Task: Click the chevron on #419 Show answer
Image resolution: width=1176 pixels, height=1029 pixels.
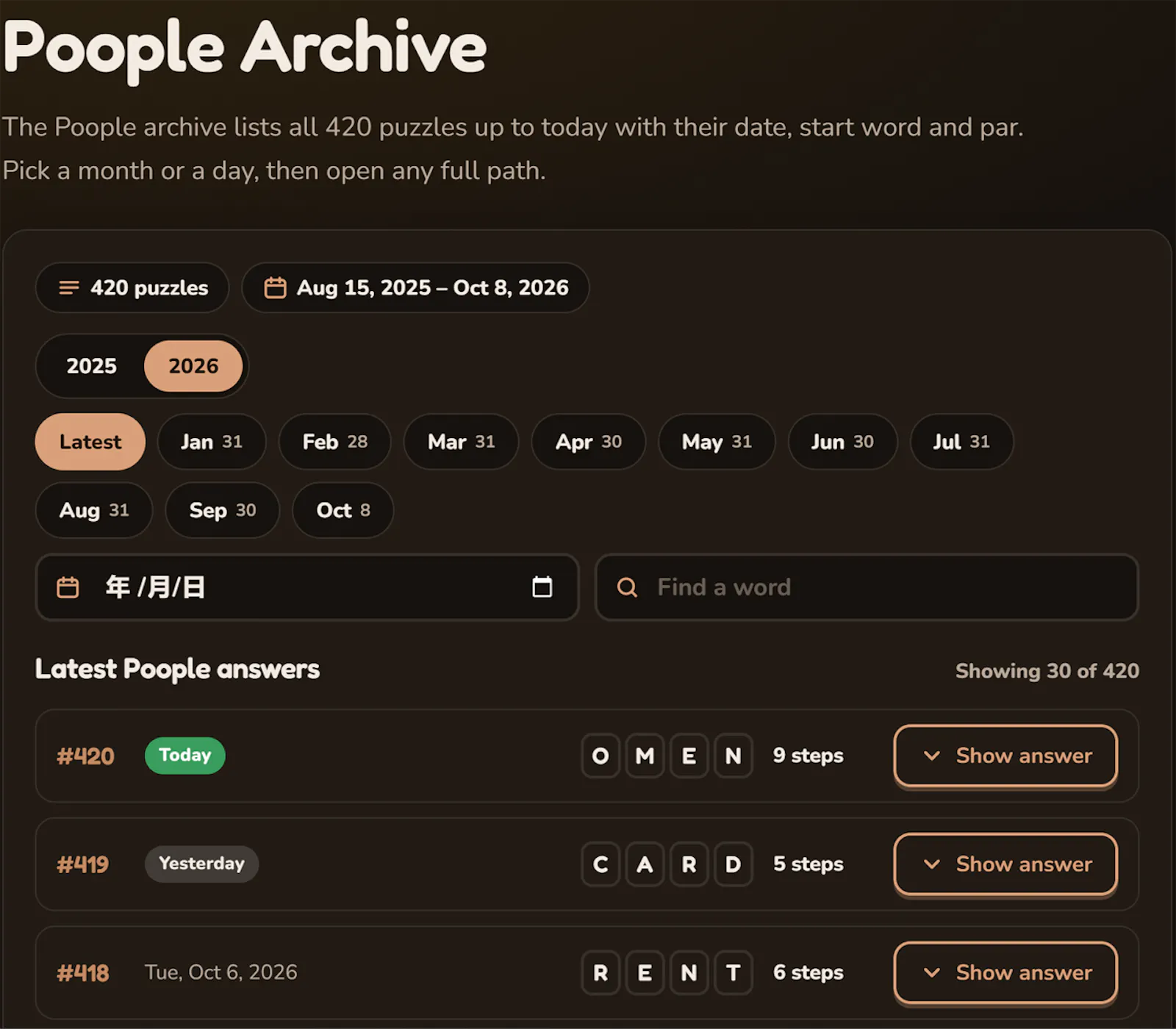Action: pyautogui.click(x=931, y=864)
